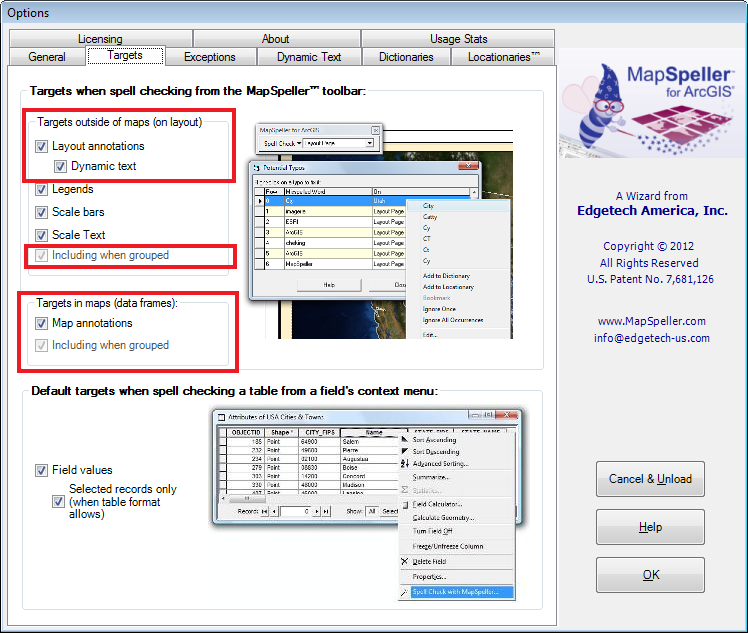748x633 pixels.
Task: Open the About tab
Action: [276, 39]
